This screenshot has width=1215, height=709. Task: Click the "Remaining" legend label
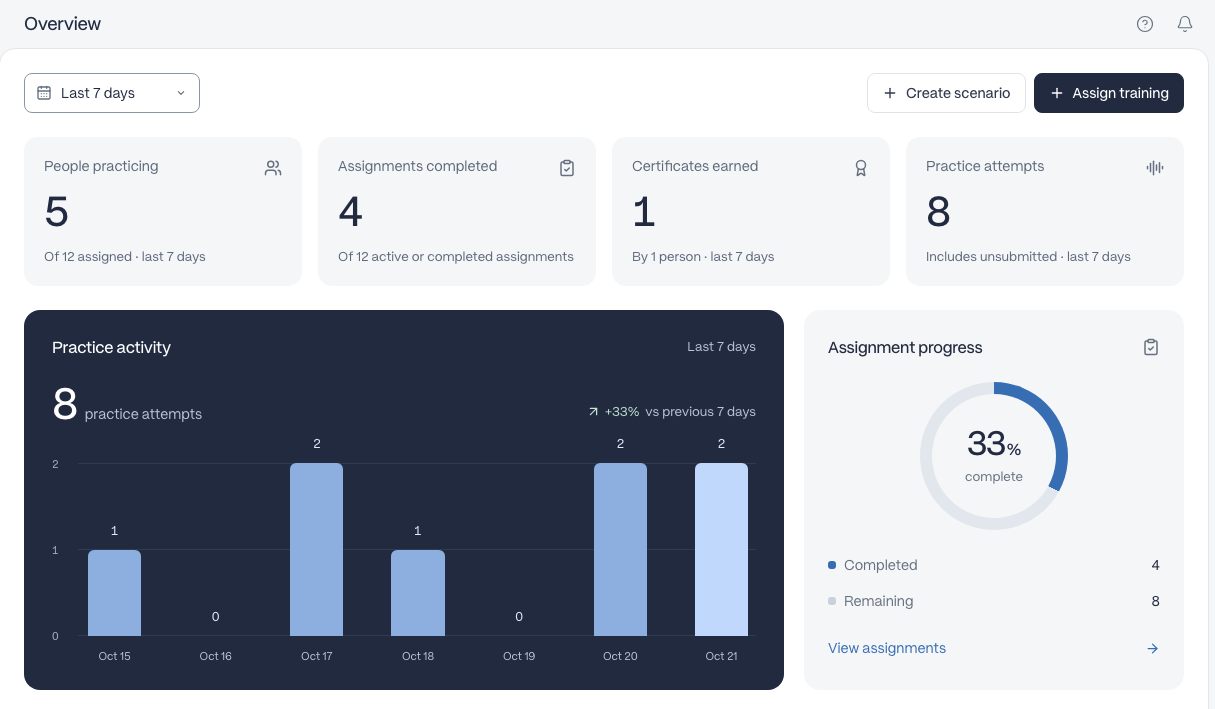pyautogui.click(x=878, y=601)
